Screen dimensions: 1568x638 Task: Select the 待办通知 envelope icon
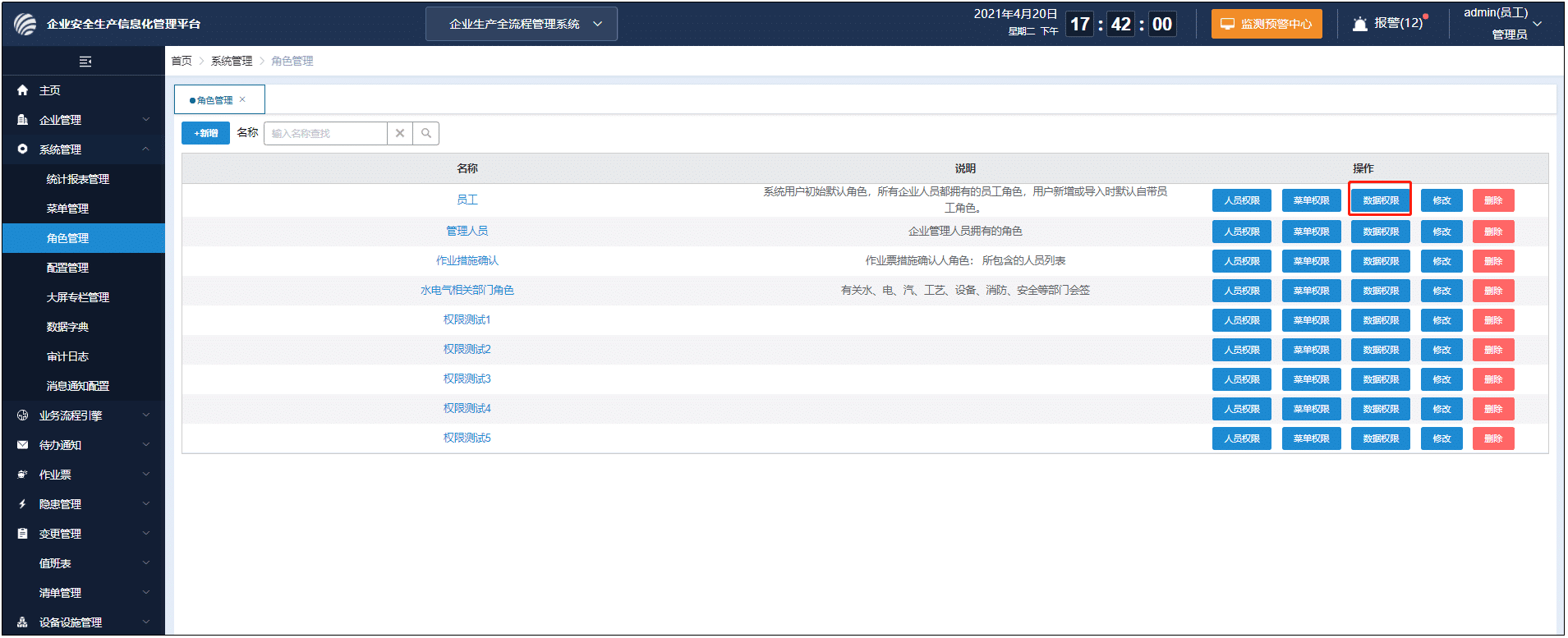tap(22, 445)
